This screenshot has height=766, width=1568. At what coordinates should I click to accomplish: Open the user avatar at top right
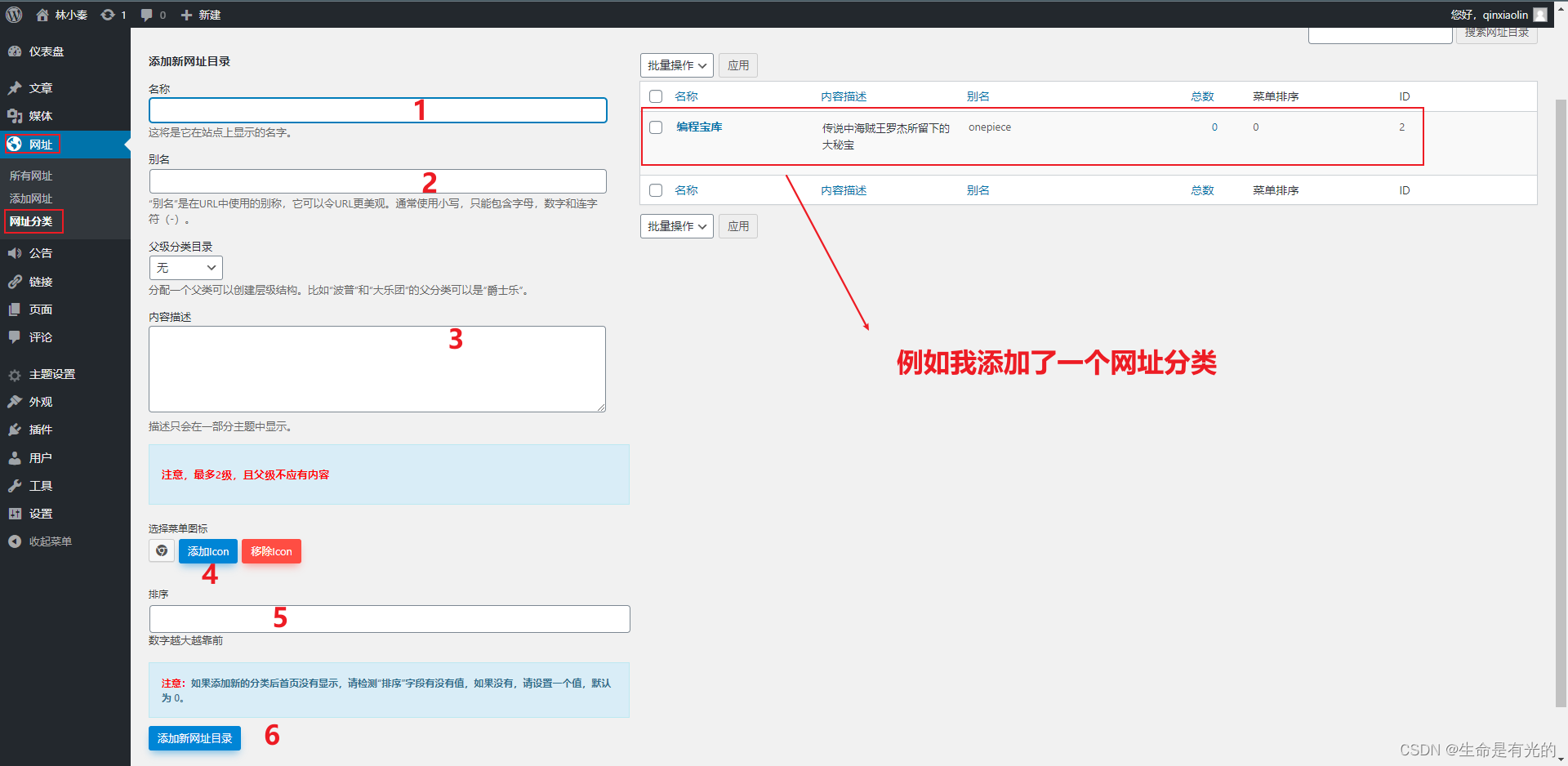(1540, 15)
